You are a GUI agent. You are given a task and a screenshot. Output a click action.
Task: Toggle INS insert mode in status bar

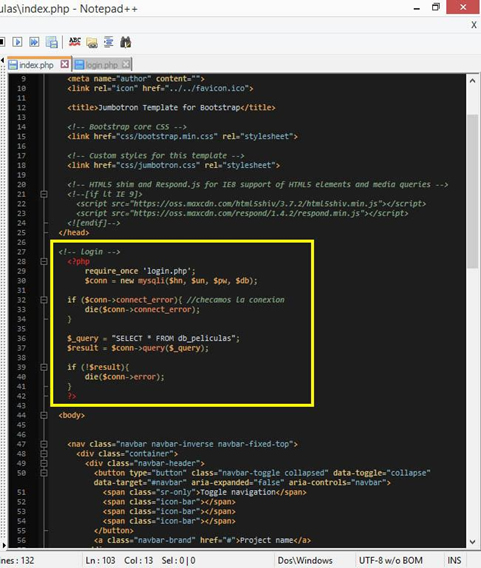(454, 560)
